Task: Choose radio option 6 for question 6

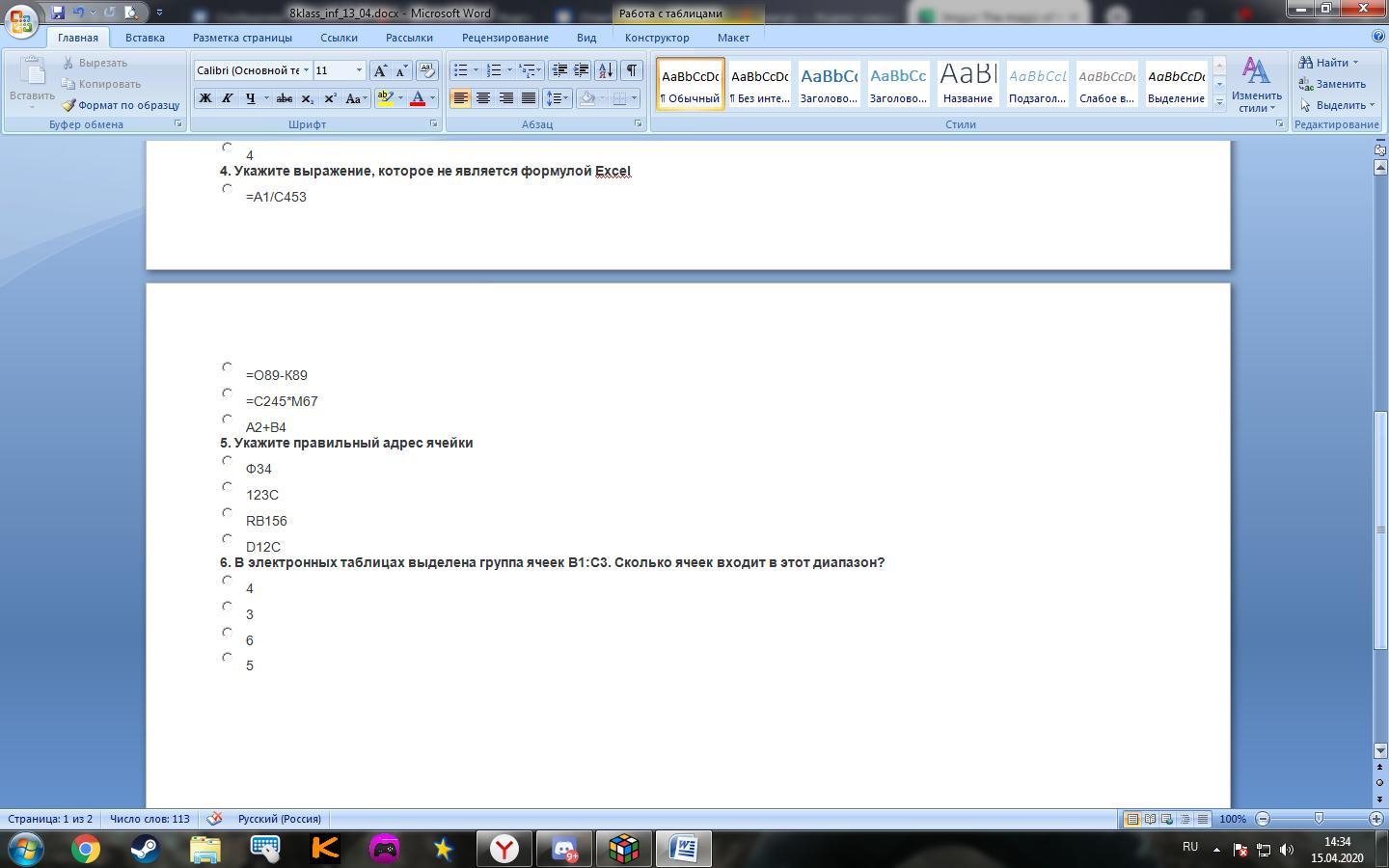Action: pos(227,633)
